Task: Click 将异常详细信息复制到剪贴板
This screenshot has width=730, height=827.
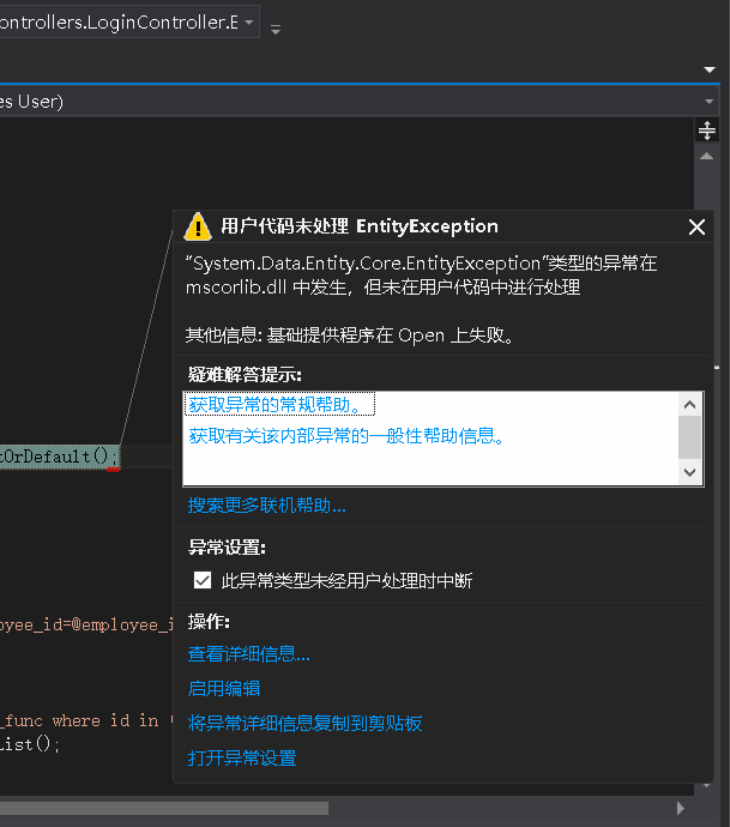Action: point(305,723)
